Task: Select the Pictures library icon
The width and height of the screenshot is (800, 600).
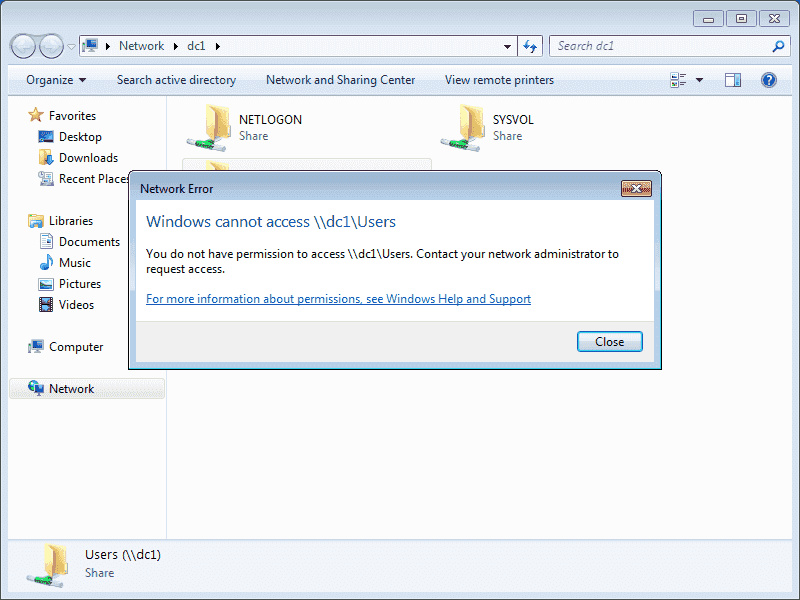Action: point(44,283)
